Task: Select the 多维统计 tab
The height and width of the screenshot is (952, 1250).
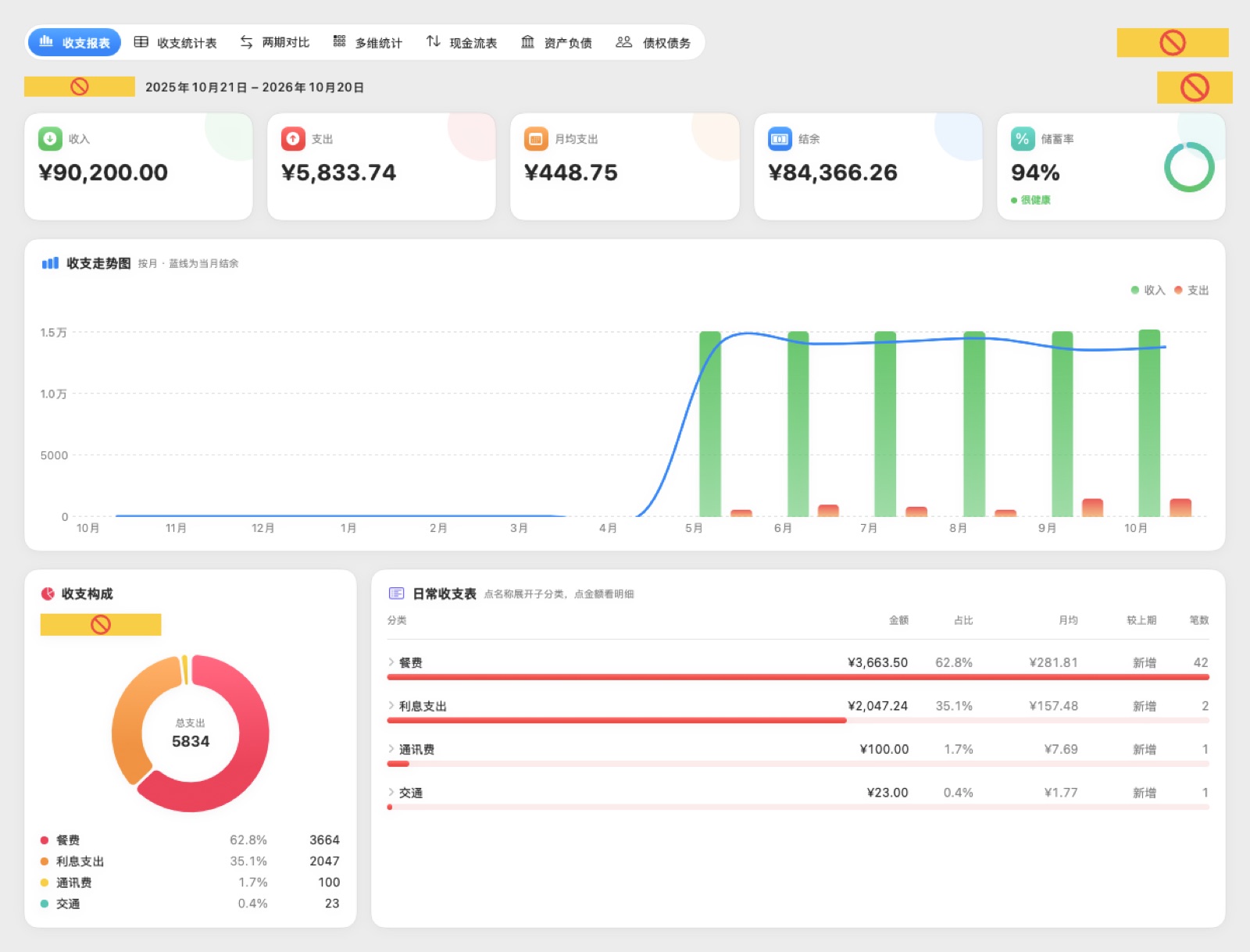Action: pyautogui.click(x=367, y=42)
